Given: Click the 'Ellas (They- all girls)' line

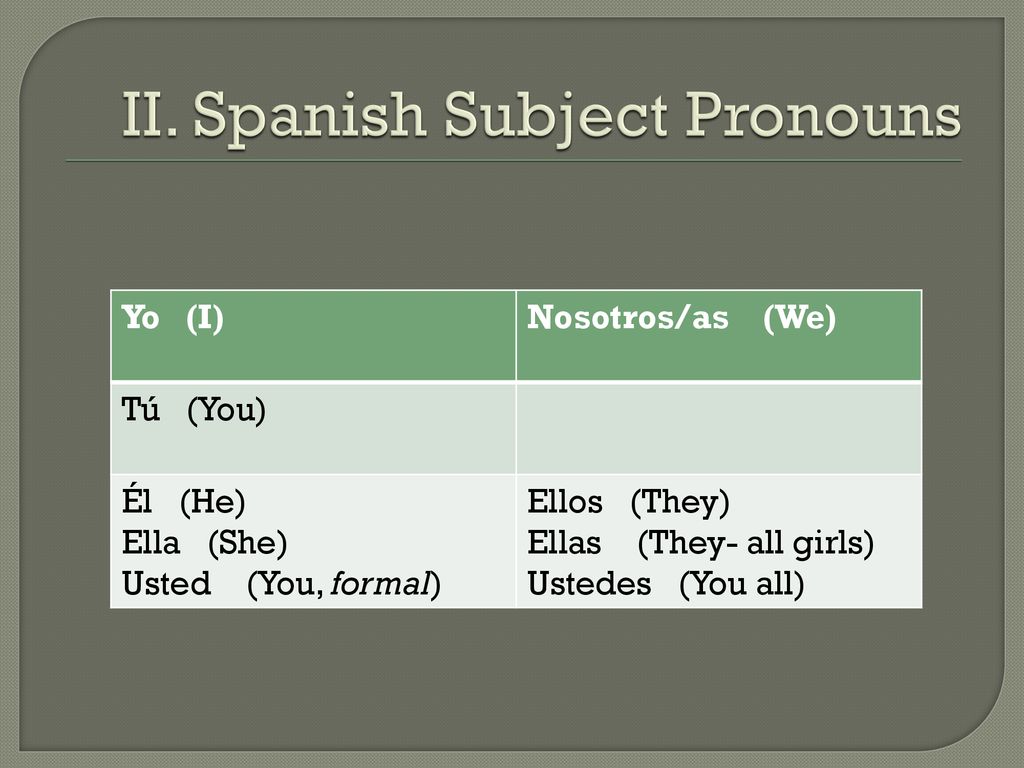Looking at the screenshot, I should pos(701,543).
